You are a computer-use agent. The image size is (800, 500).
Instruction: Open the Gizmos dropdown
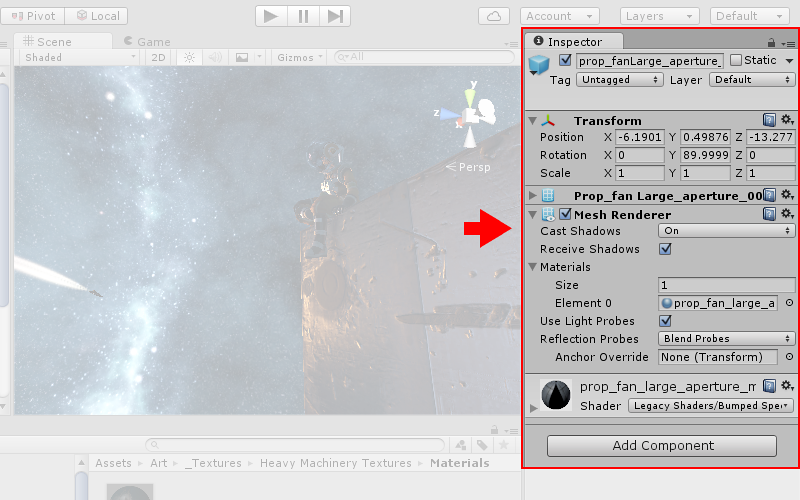[300, 58]
